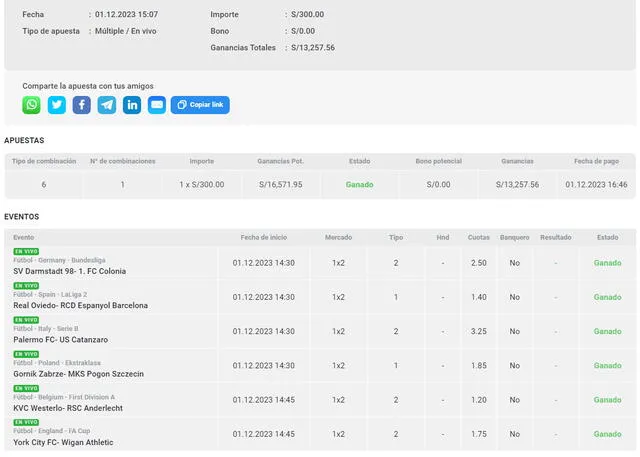Click EN VIVO badge above York City match
This screenshot has width=640, height=457.
click(x=25, y=422)
